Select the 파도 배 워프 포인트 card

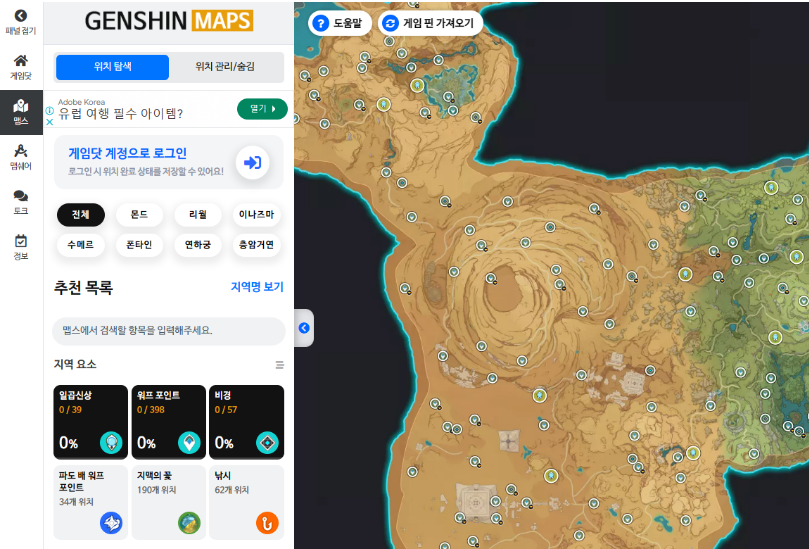coord(90,503)
